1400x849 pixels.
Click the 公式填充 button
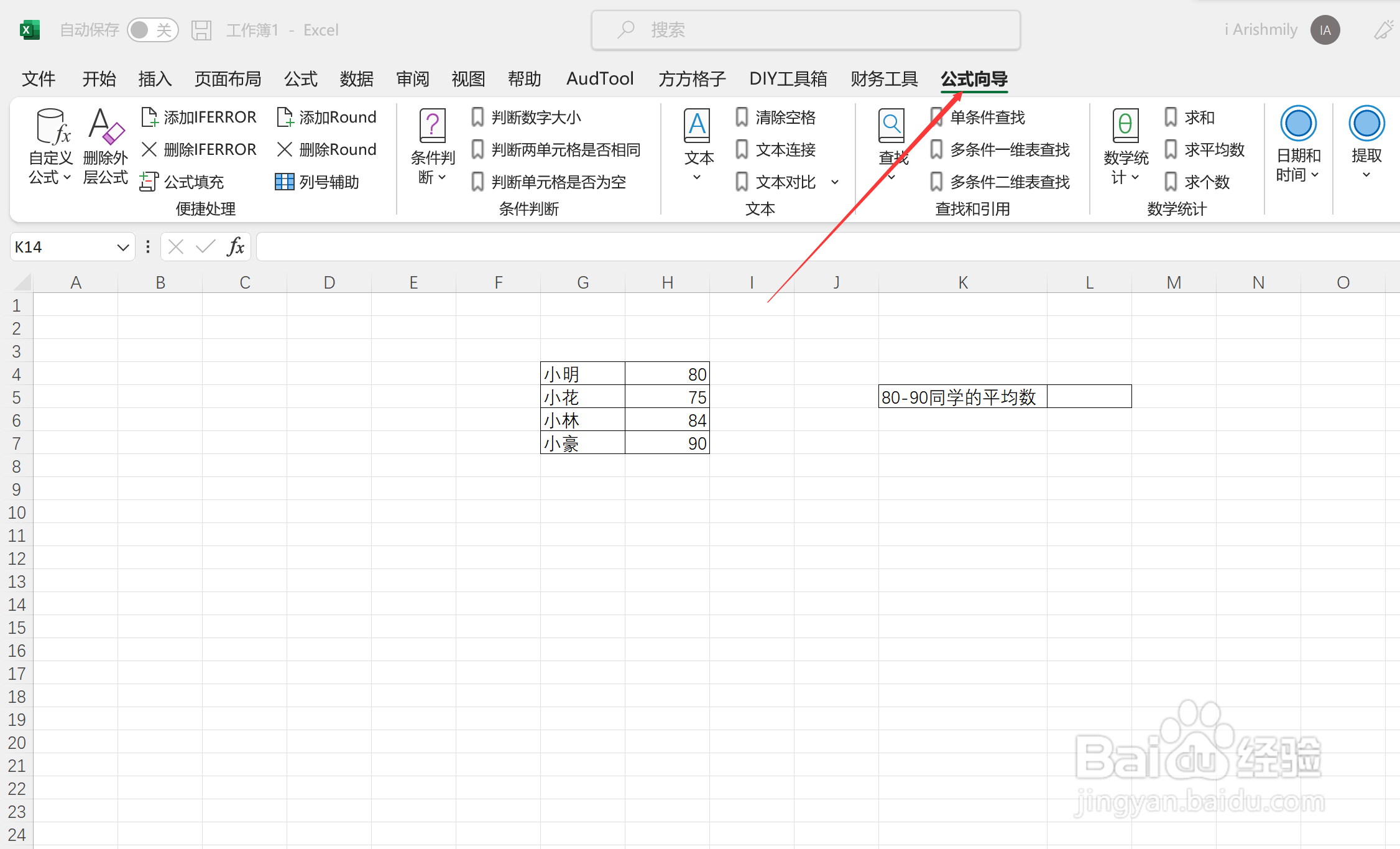pos(182,182)
